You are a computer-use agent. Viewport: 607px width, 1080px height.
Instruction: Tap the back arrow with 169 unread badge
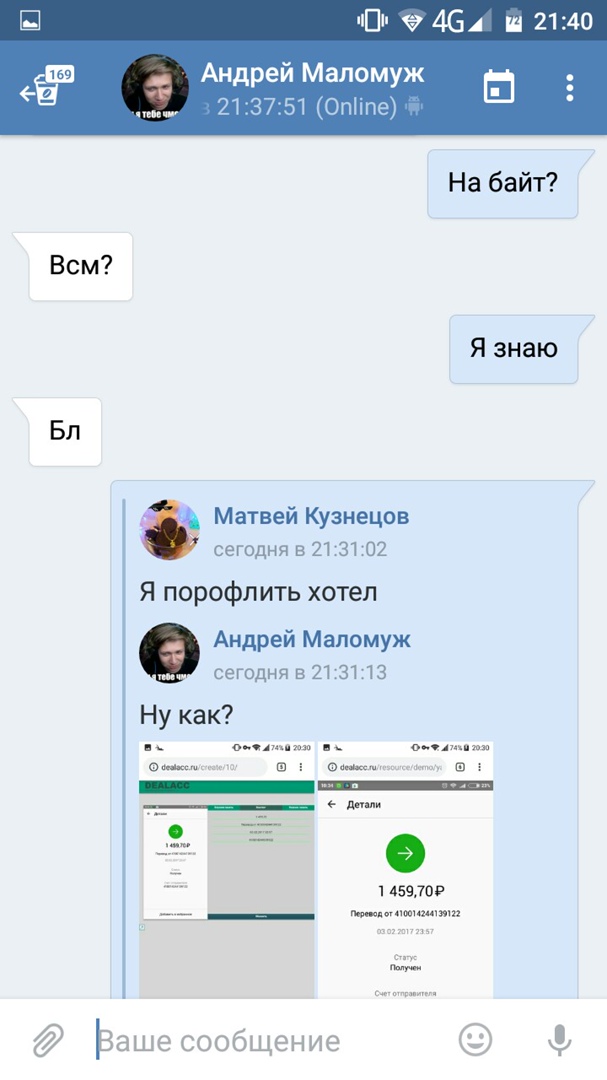(x=46, y=87)
